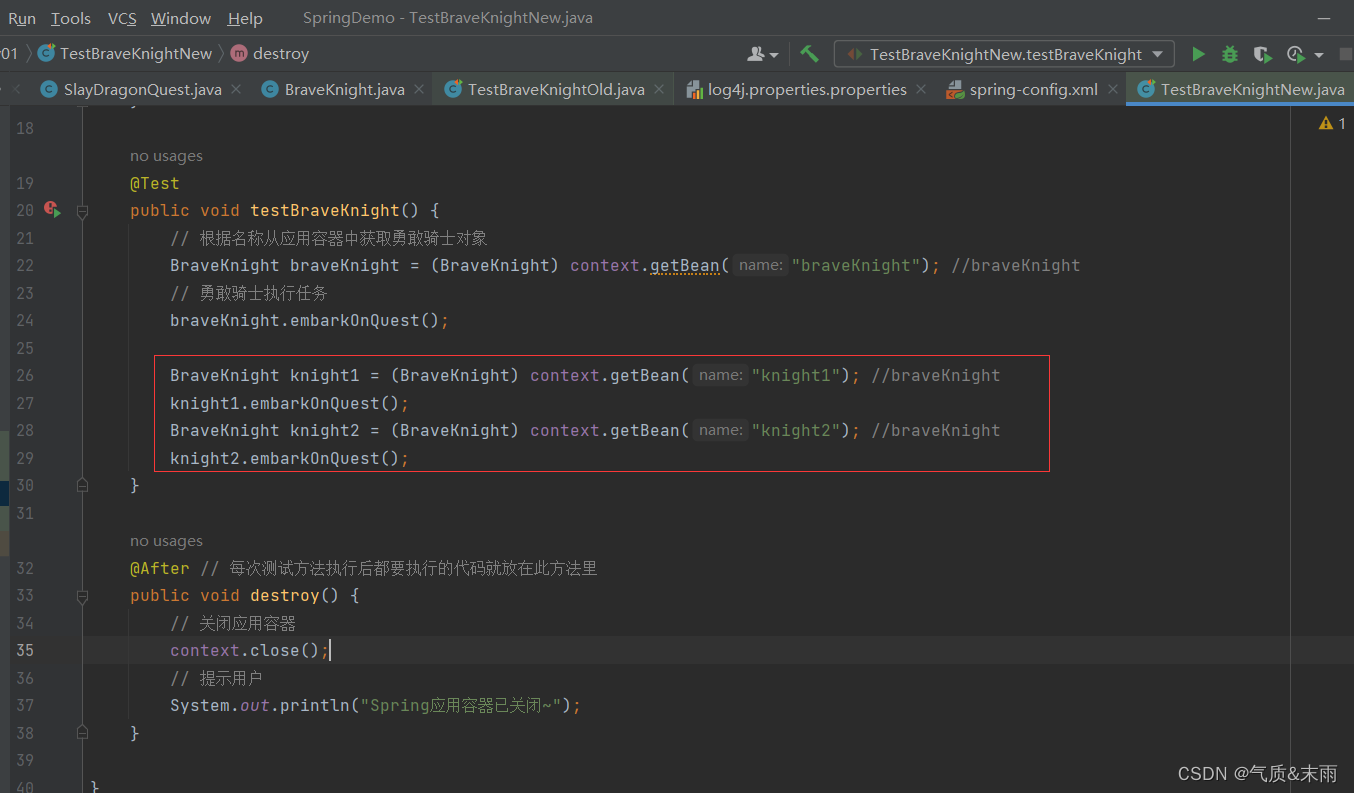Click the XML file icon on spring-config.xml tab
This screenshot has width=1354, height=793.
click(x=955, y=89)
